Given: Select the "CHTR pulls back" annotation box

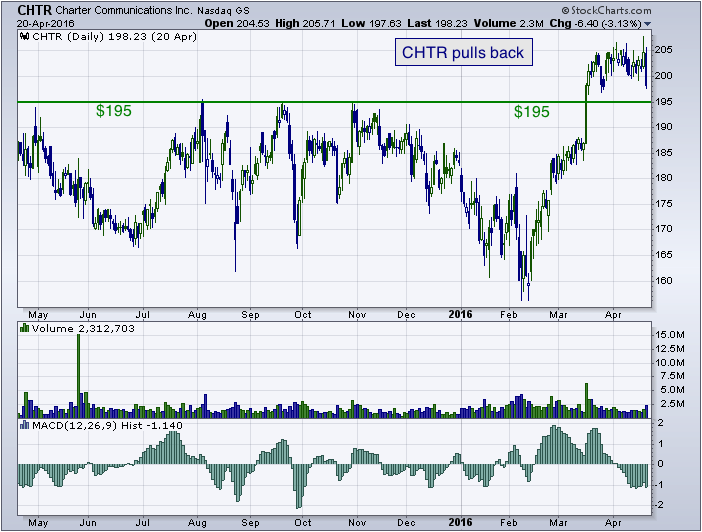Looking at the screenshot, I should pyautogui.click(x=463, y=52).
